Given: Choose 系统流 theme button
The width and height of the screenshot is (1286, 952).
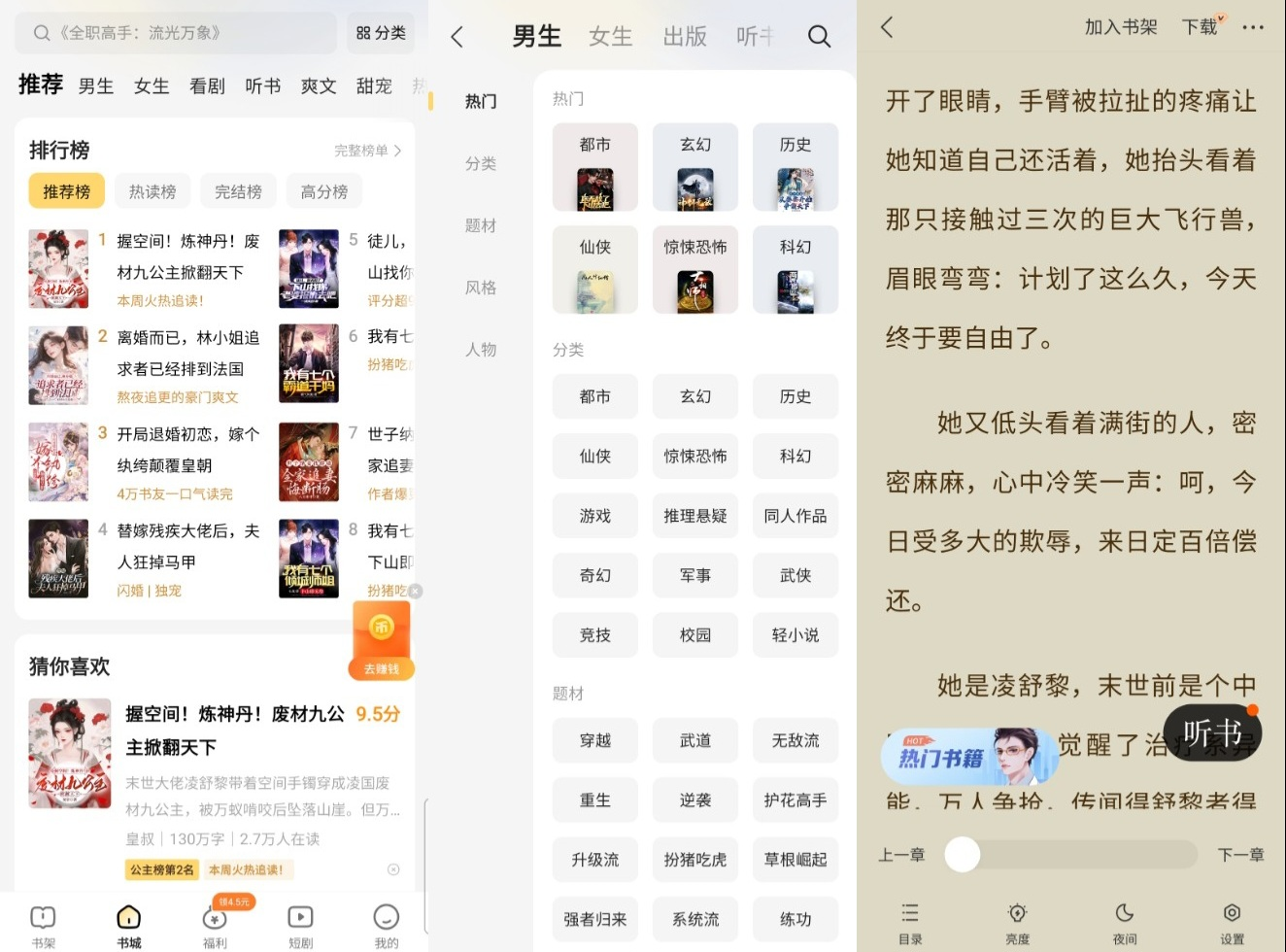Looking at the screenshot, I should (695, 919).
